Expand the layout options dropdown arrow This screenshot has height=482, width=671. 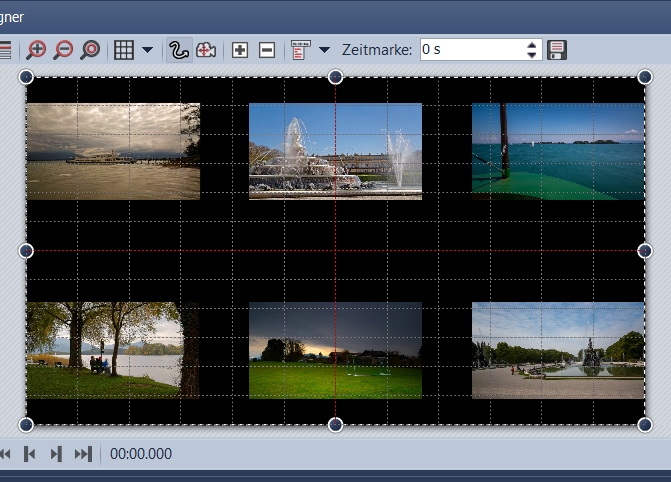click(x=324, y=50)
